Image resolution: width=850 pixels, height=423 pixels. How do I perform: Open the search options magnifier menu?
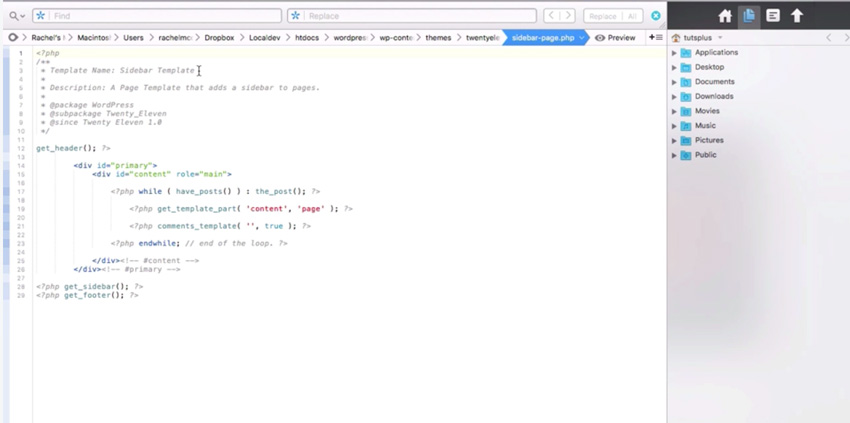coord(17,16)
